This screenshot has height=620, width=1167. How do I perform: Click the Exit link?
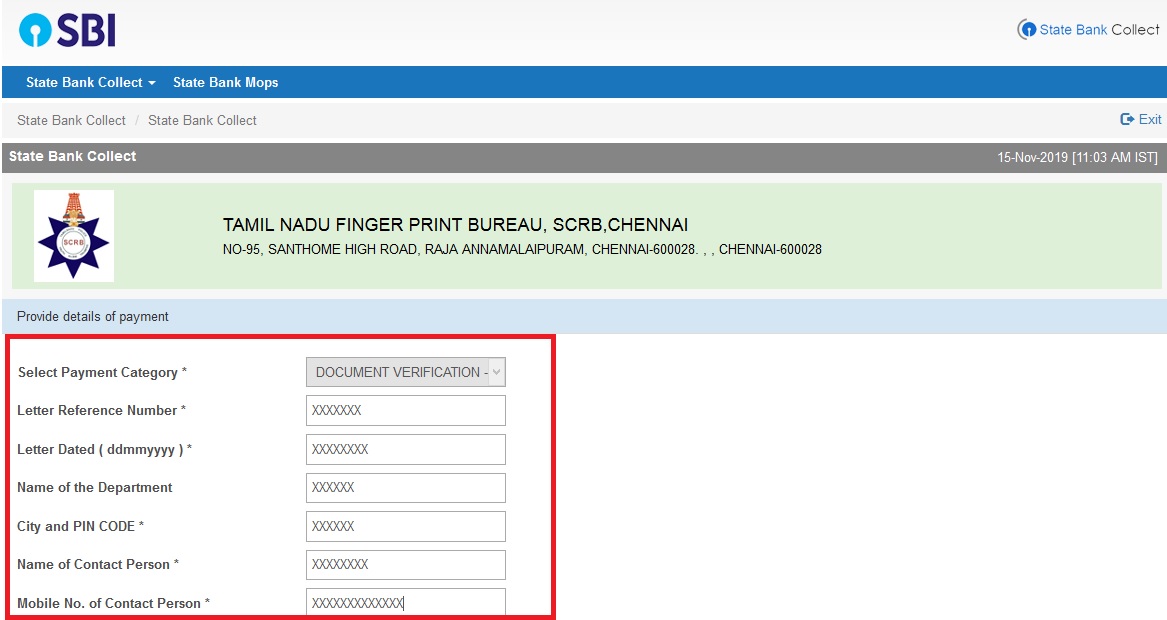[x=1141, y=119]
